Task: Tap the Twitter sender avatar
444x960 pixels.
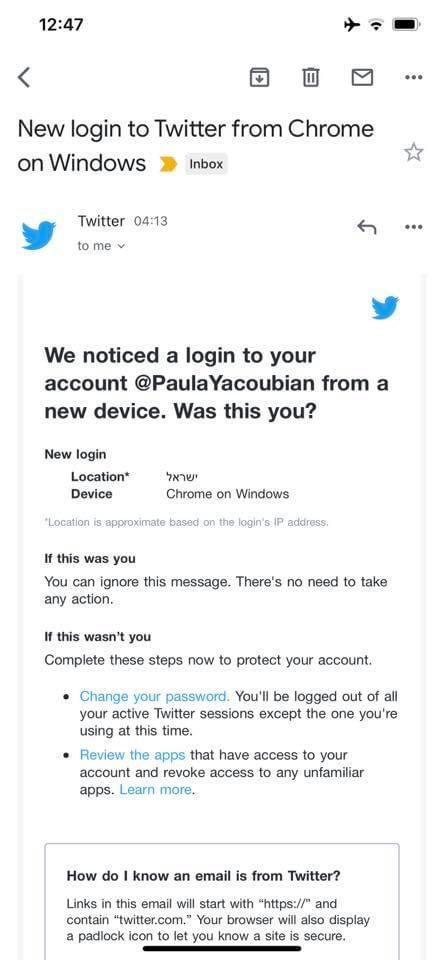Action: [x=38, y=235]
